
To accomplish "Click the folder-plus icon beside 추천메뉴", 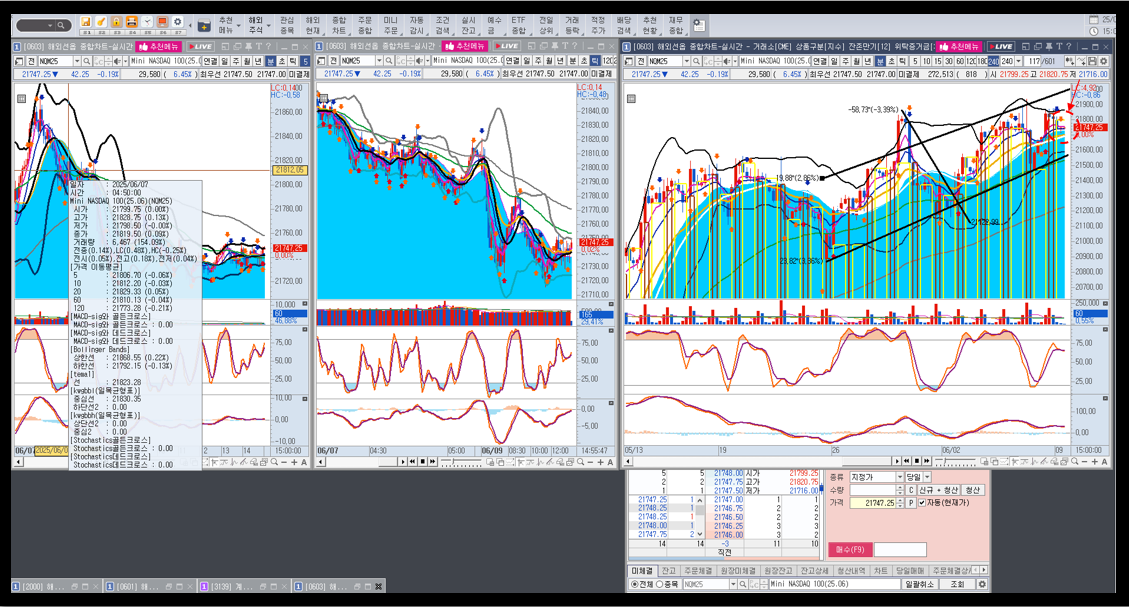I will point(204,26).
